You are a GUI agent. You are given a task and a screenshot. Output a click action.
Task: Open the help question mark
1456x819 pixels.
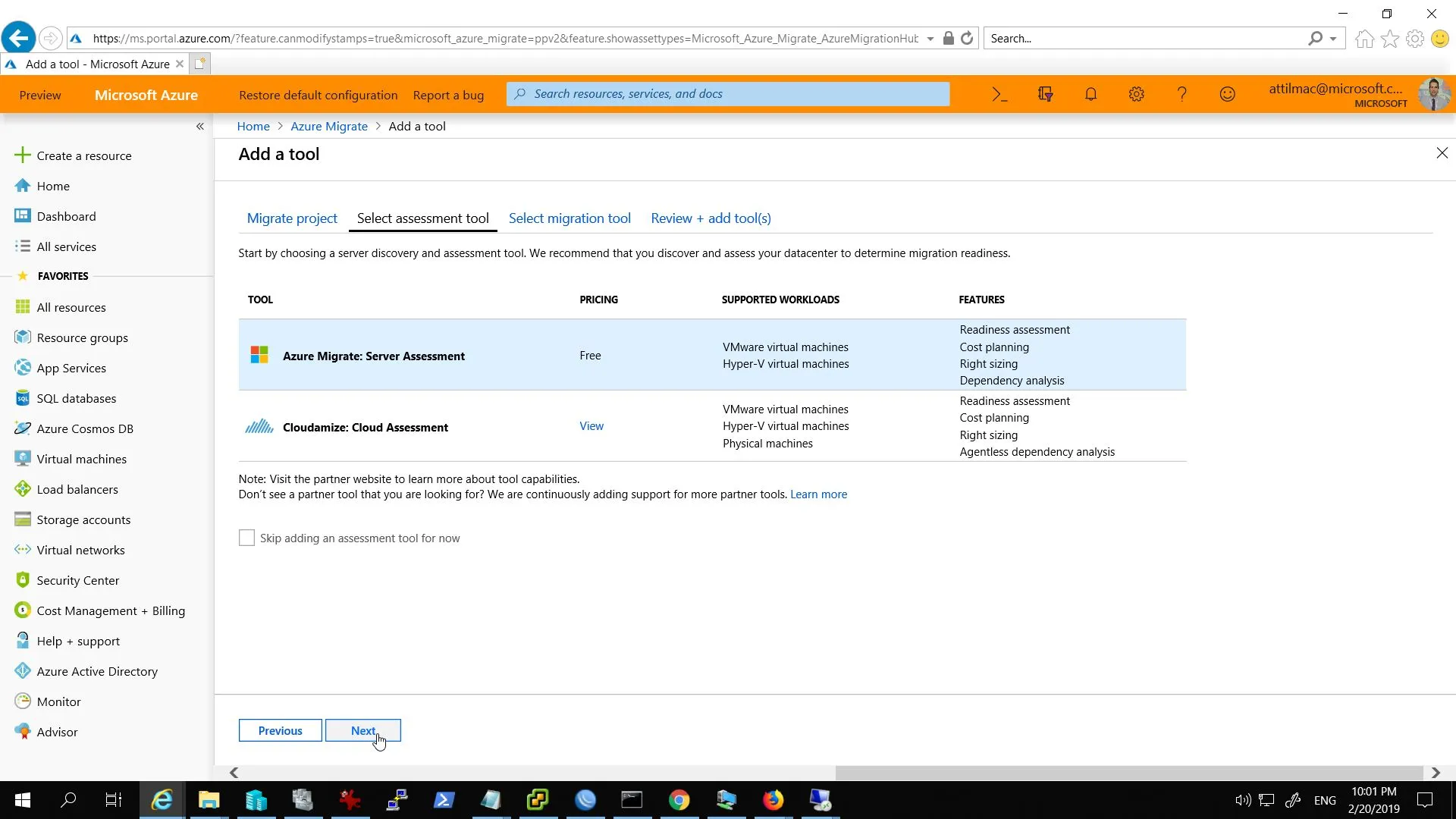[1181, 94]
